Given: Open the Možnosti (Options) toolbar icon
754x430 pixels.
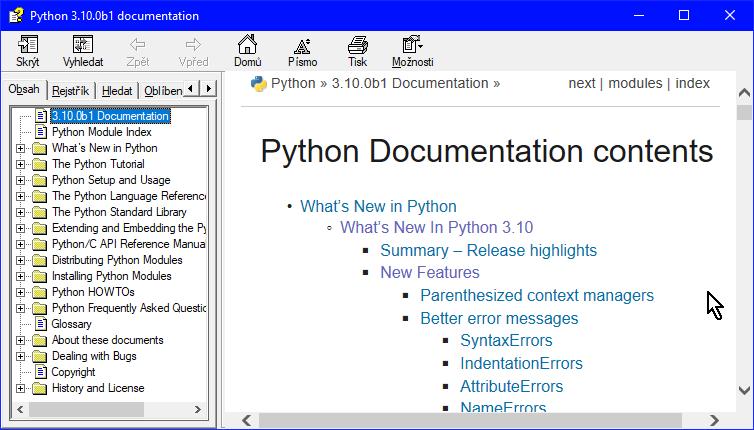Looking at the screenshot, I should point(412,44).
